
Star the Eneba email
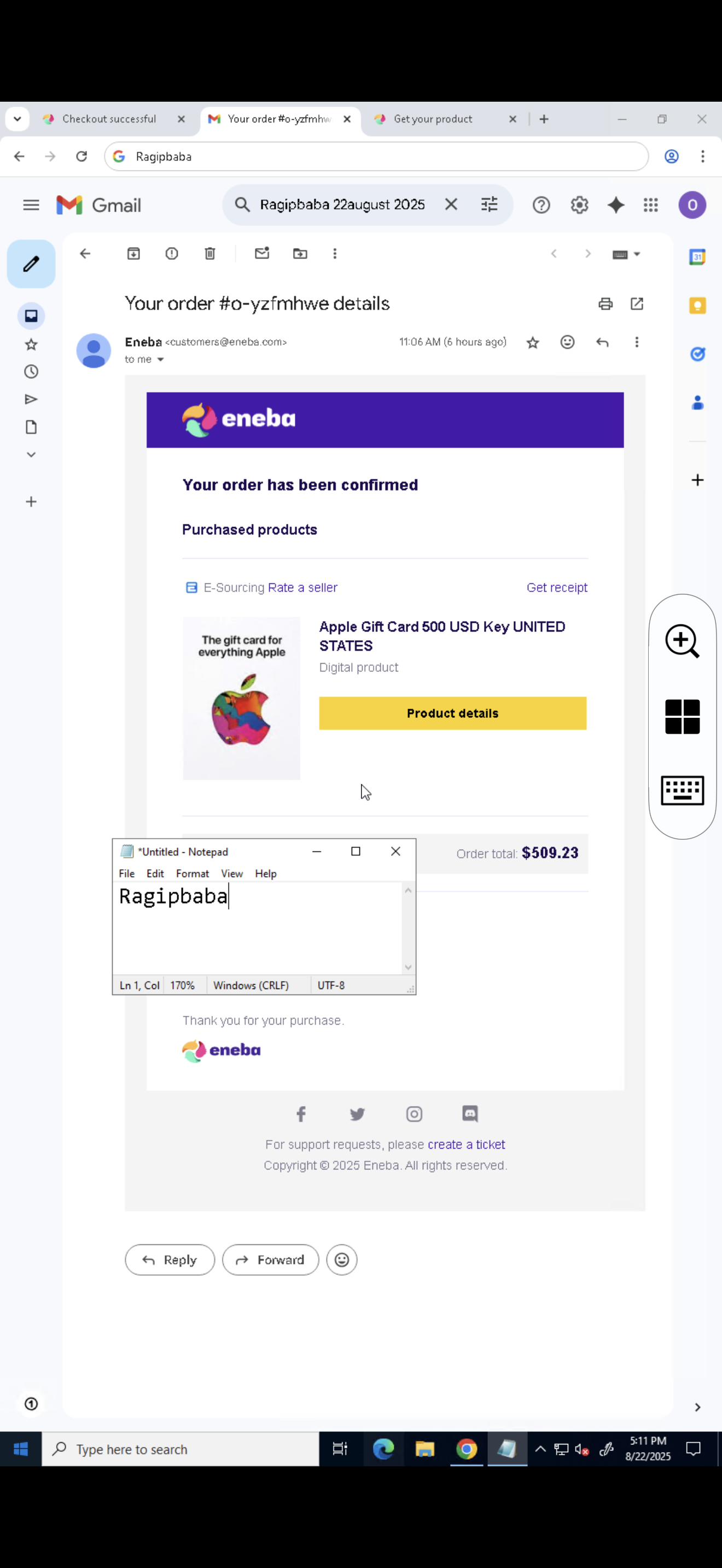click(533, 343)
